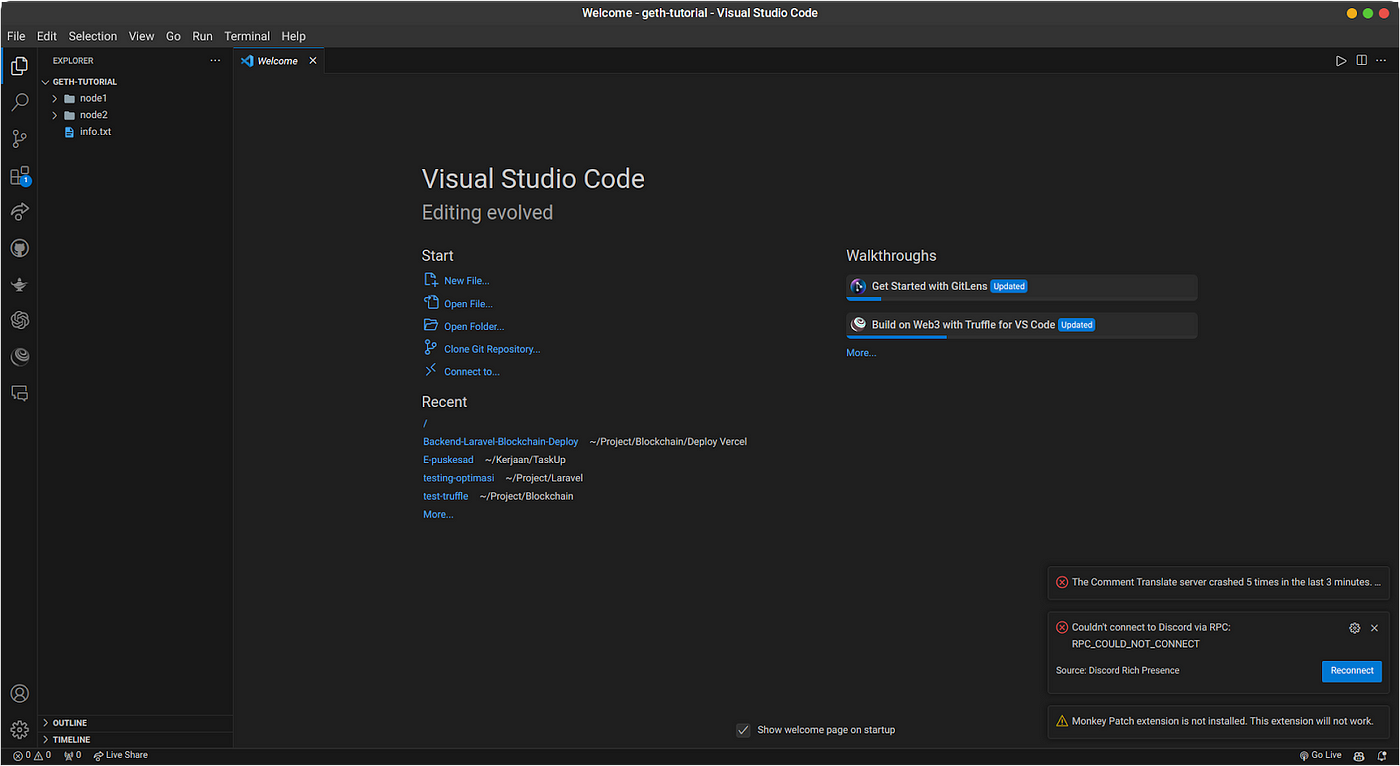
Task: Expand the node1 folder
Action: (x=93, y=98)
